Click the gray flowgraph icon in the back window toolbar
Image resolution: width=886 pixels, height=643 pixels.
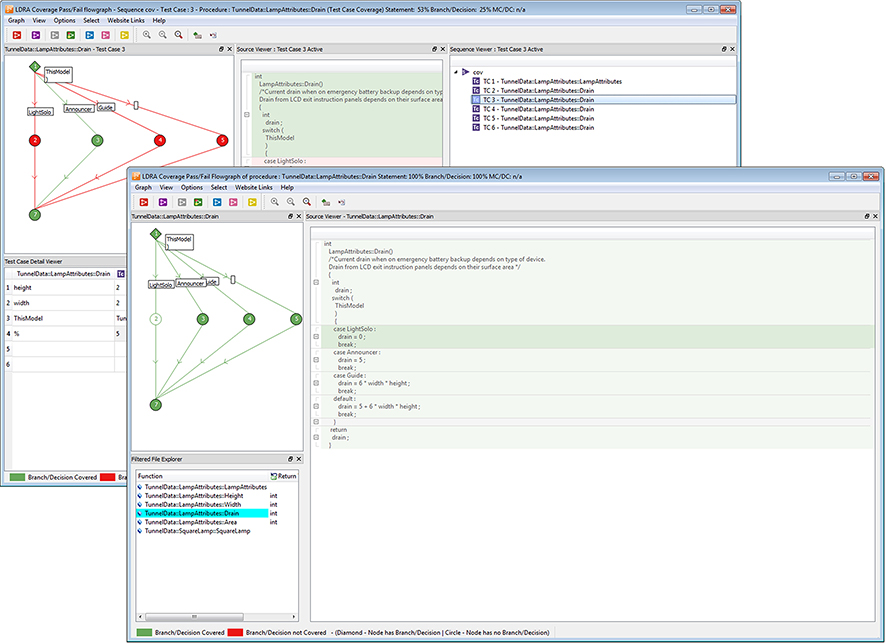point(55,35)
